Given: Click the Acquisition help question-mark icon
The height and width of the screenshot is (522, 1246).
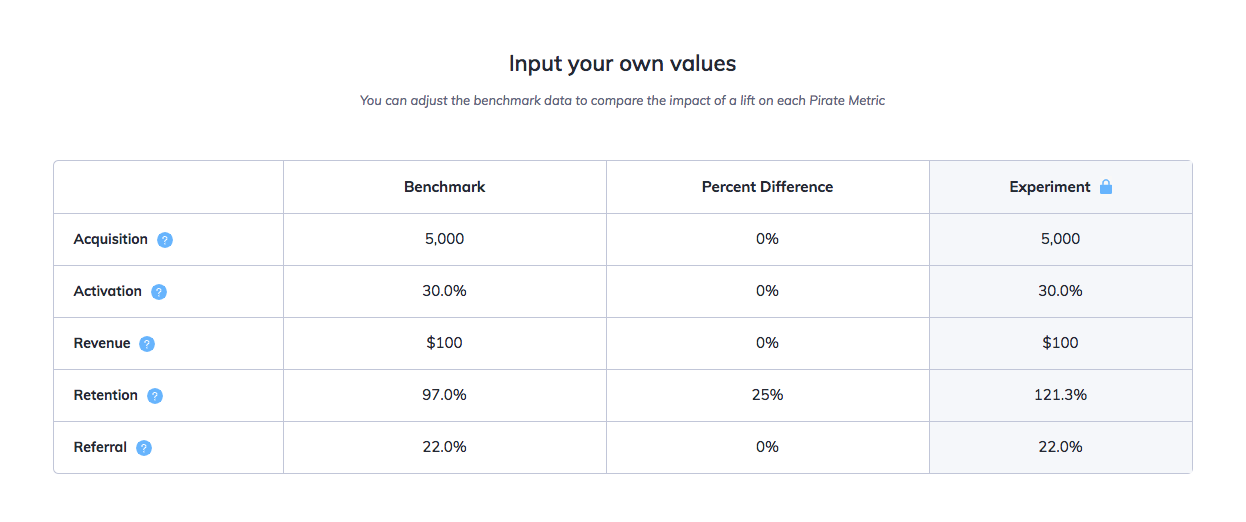Looking at the screenshot, I should (165, 240).
